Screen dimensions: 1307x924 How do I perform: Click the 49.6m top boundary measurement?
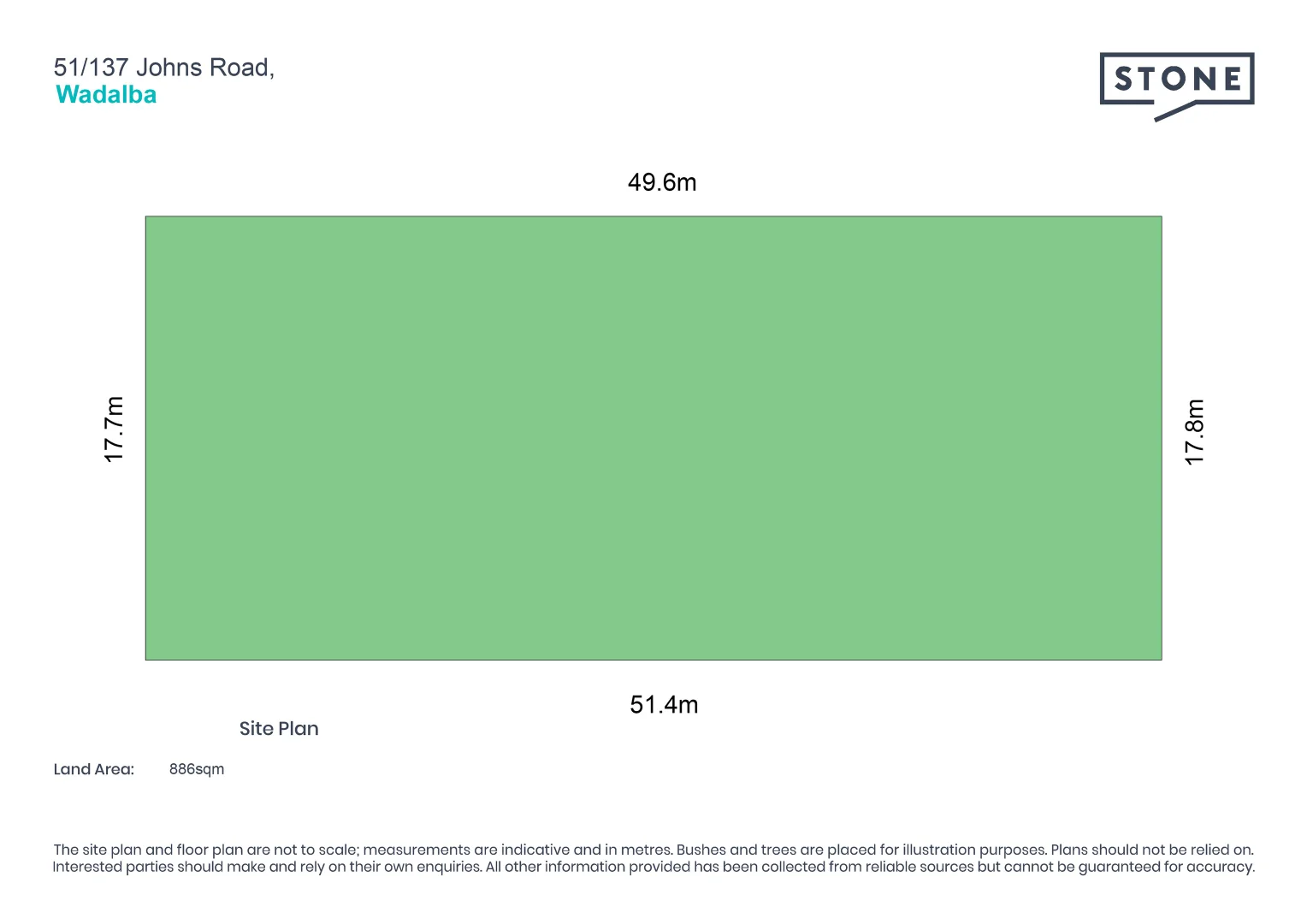(x=662, y=182)
